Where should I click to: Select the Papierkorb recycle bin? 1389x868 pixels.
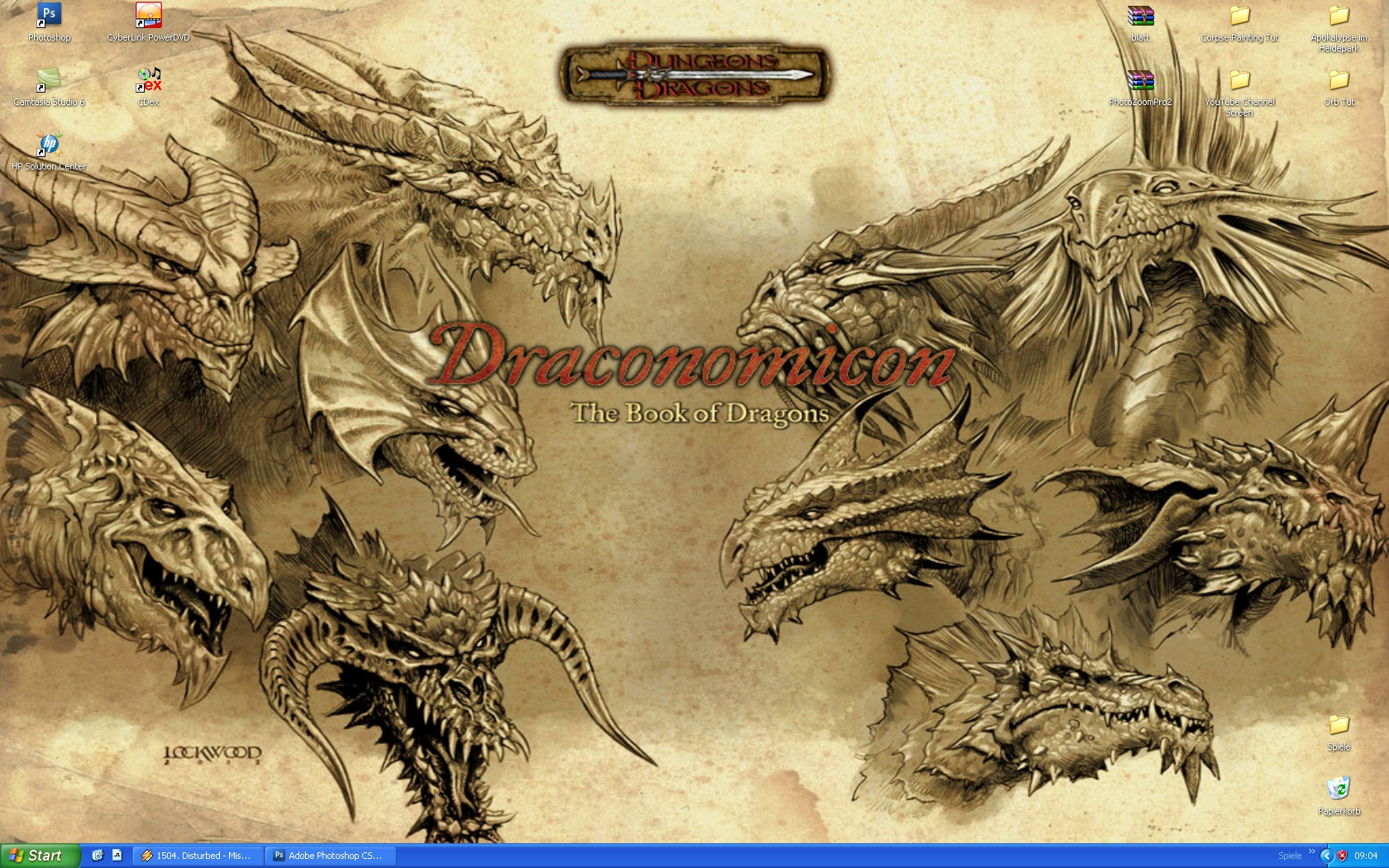1339,796
